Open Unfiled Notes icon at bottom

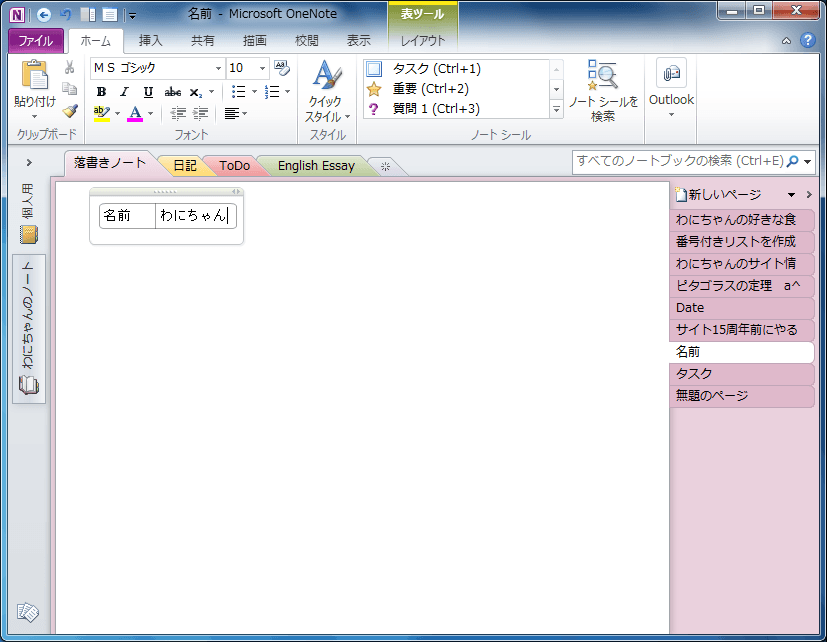28,612
